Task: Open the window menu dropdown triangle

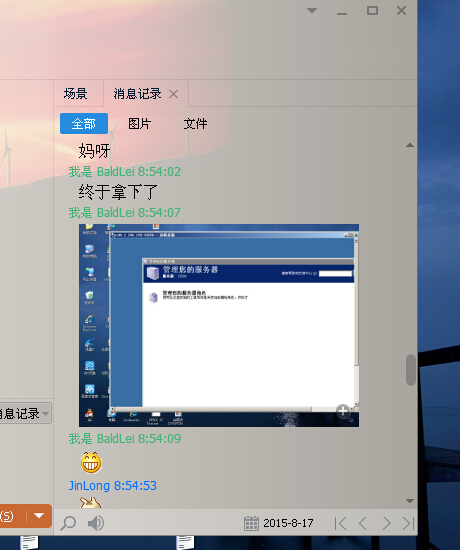Action: (312, 11)
